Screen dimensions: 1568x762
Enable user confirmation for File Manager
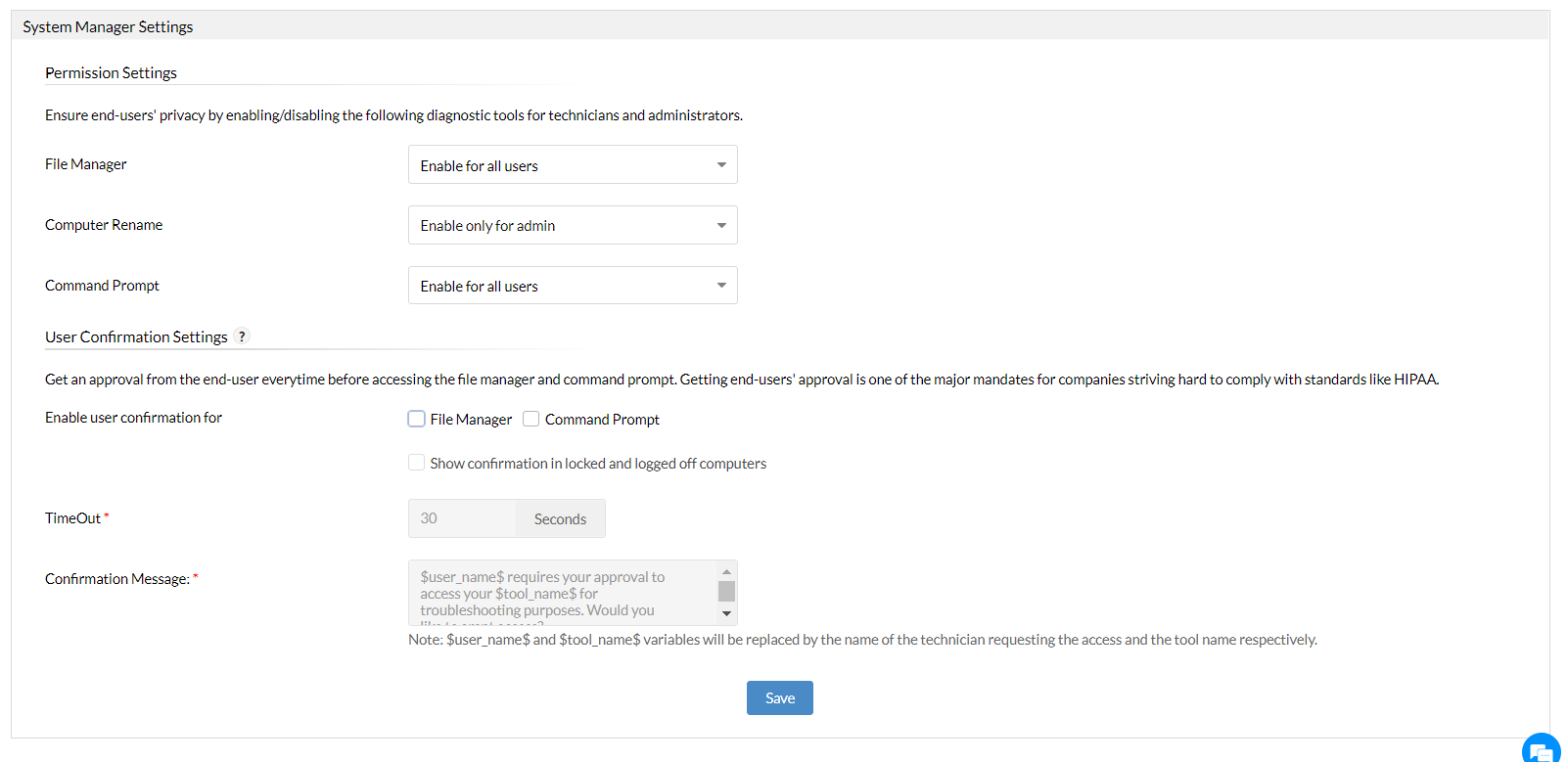click(x=417, y=420)
